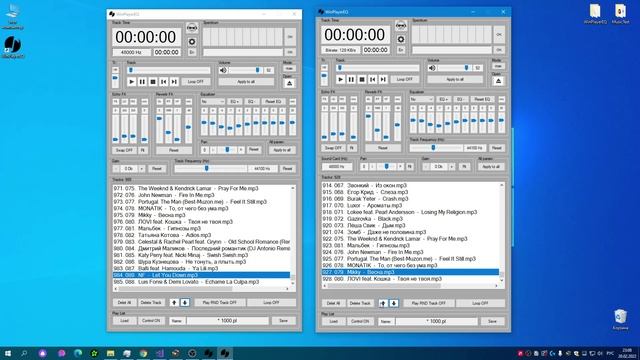Click EQ + button in left window

click(235, 101)
